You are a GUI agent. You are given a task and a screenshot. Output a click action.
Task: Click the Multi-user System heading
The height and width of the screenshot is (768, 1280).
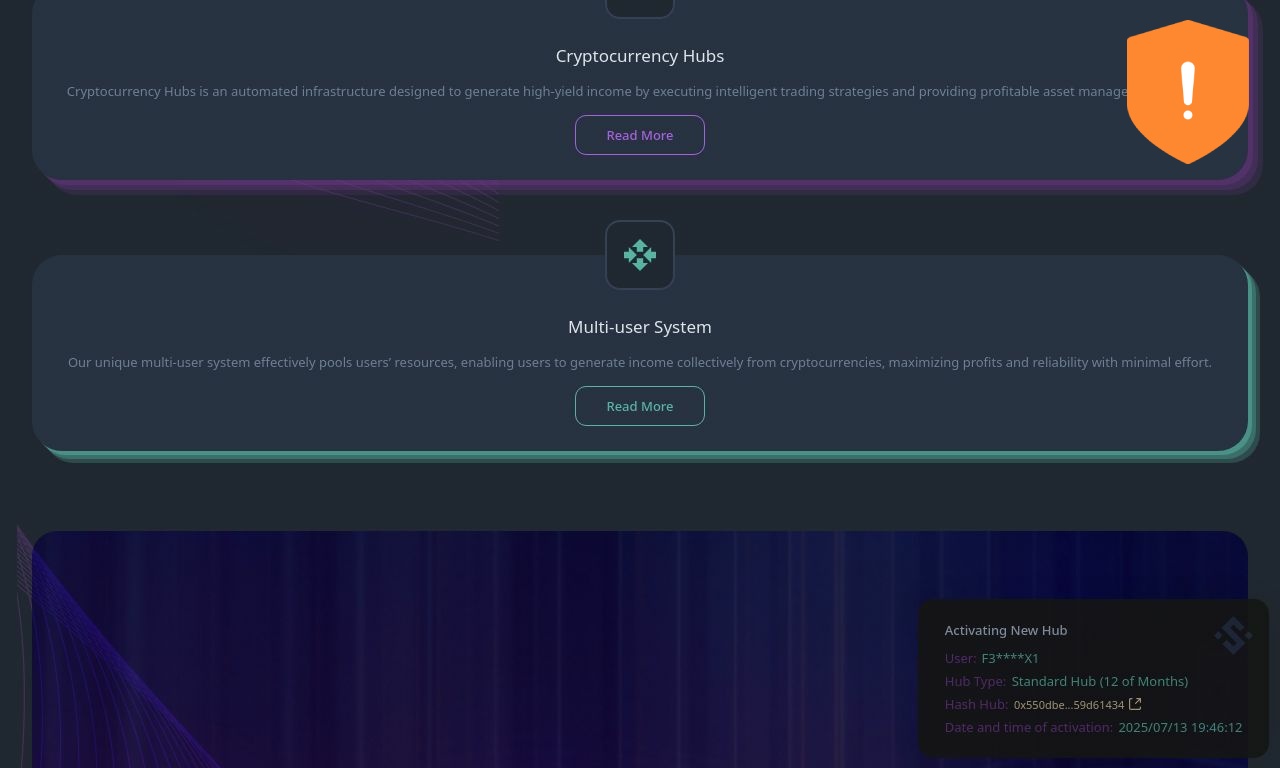(x=640, y=327)
